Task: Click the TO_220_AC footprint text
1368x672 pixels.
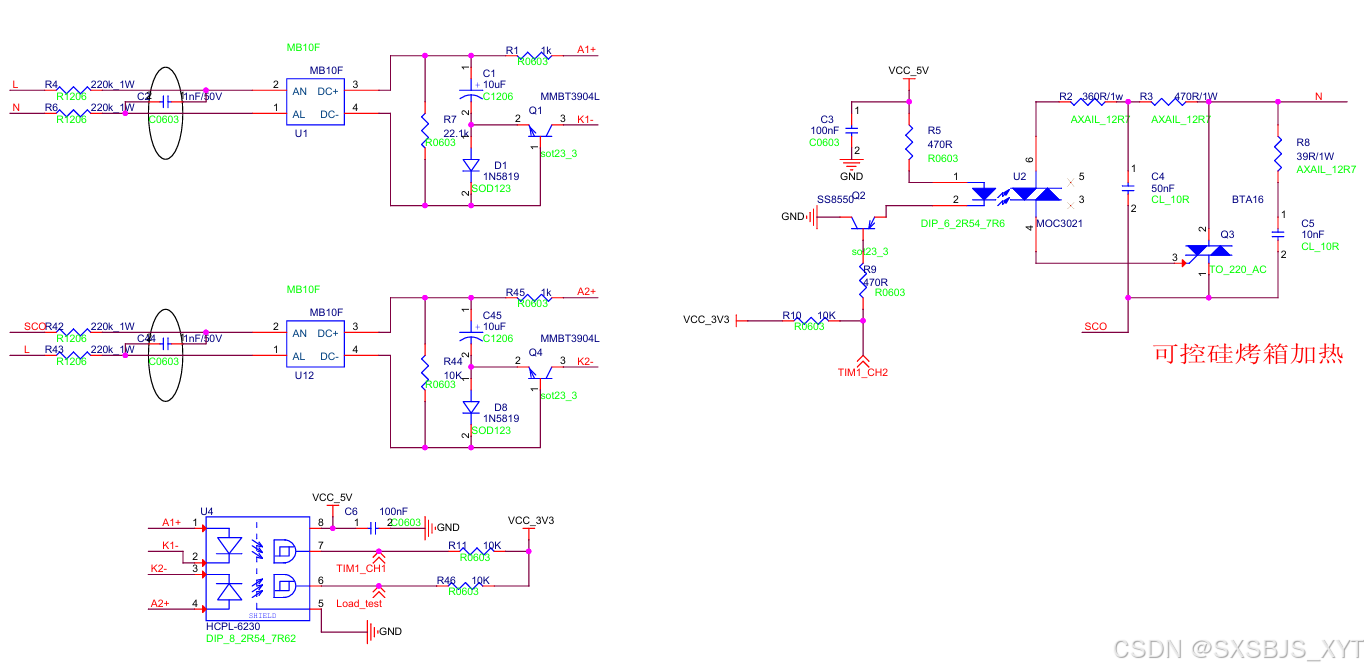Action: coord(1239,270)
